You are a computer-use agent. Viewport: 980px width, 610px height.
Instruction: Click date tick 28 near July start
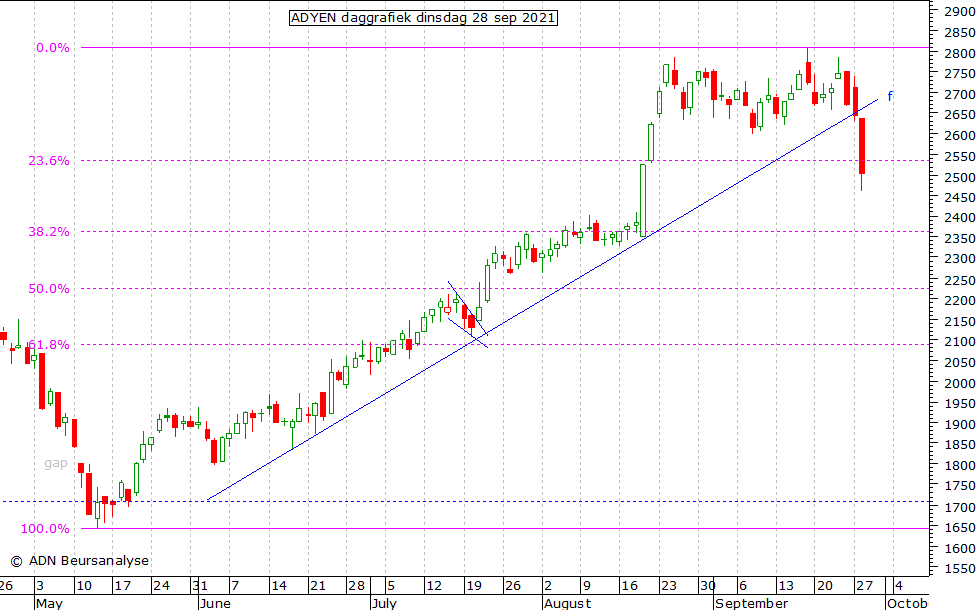(x=356, y=586)
